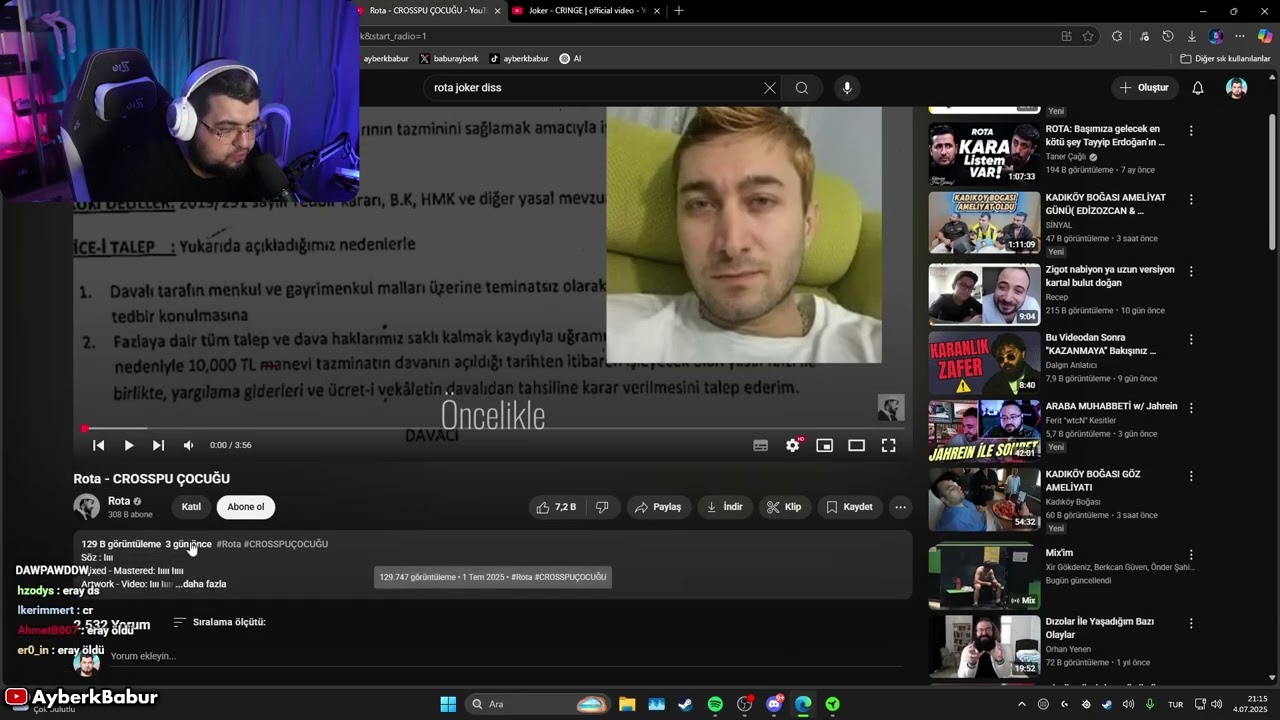Image resolution: width=1280 pixels, height=720 pixels.
Task: Open the AI bookmark
Action: [570, 59]
